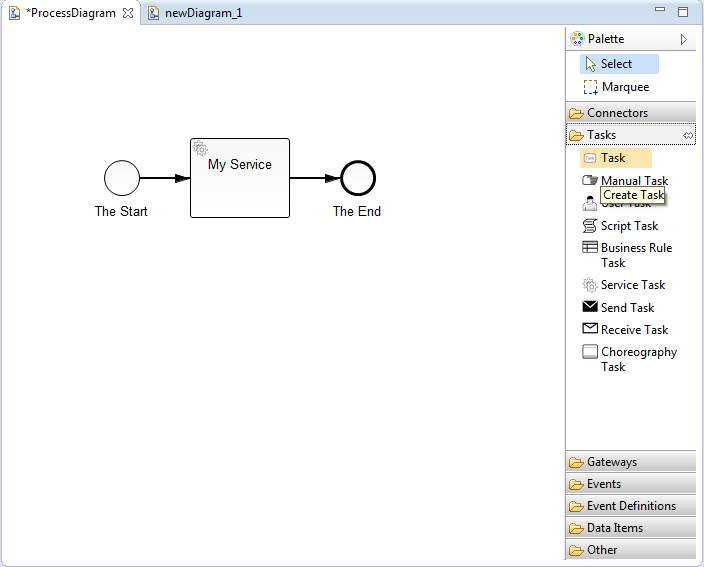Expand the Gateways drawer

[x=631, y=462]
